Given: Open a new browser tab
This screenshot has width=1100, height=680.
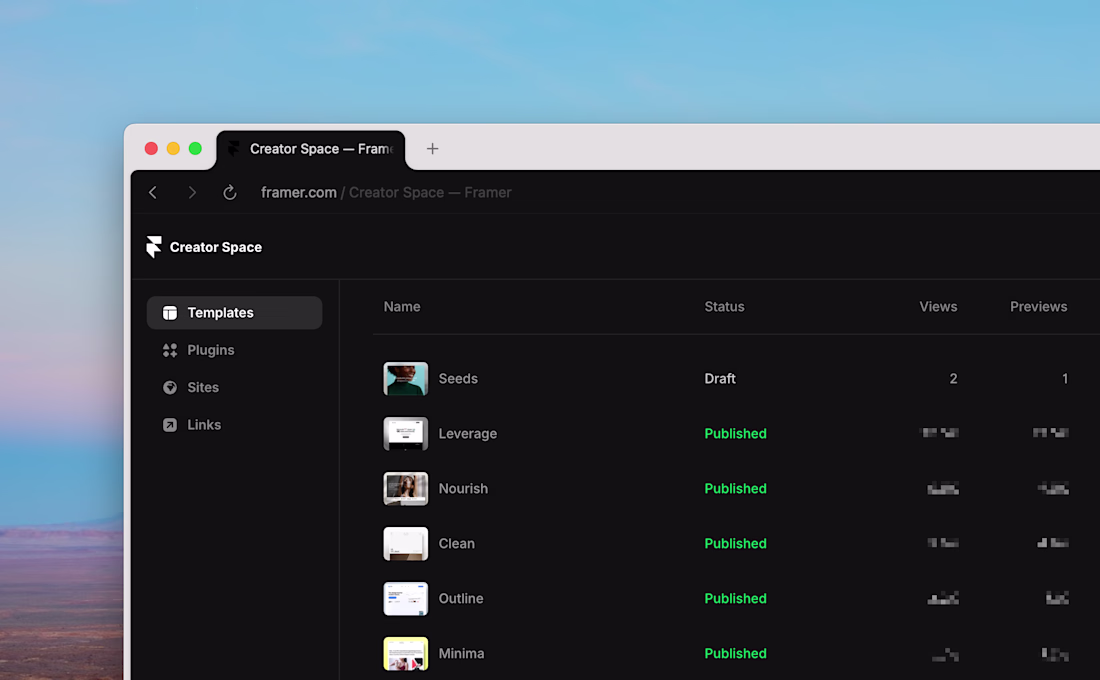Looking at the screenshot, I should click(432, 149).
